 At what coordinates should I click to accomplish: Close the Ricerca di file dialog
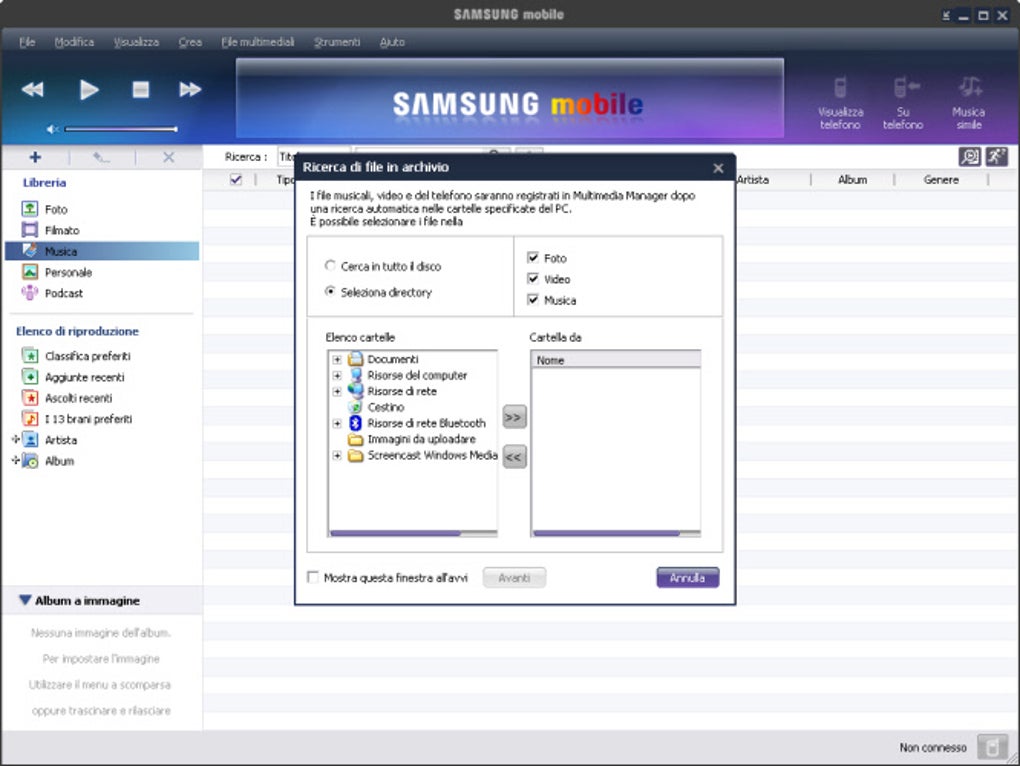coord(718,168)
